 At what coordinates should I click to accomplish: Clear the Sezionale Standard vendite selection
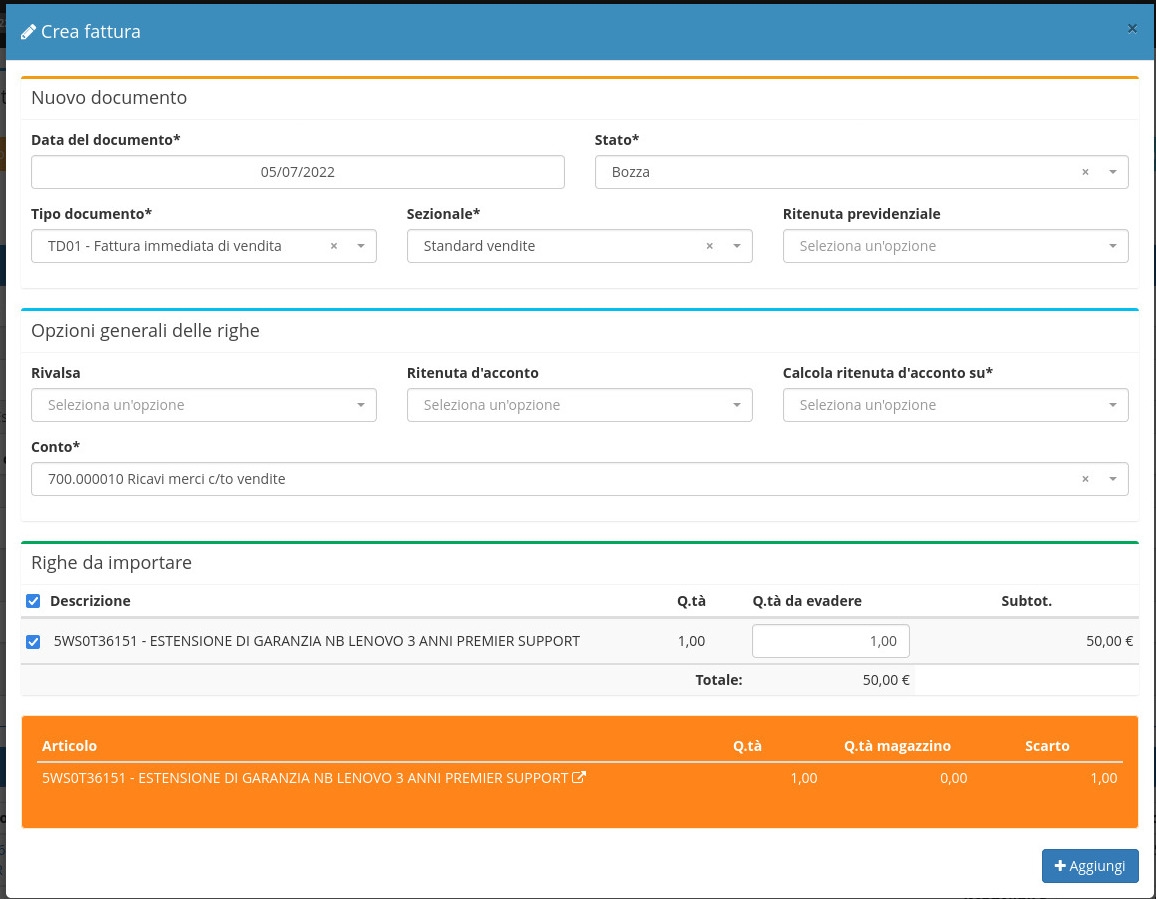click(710, 246)
